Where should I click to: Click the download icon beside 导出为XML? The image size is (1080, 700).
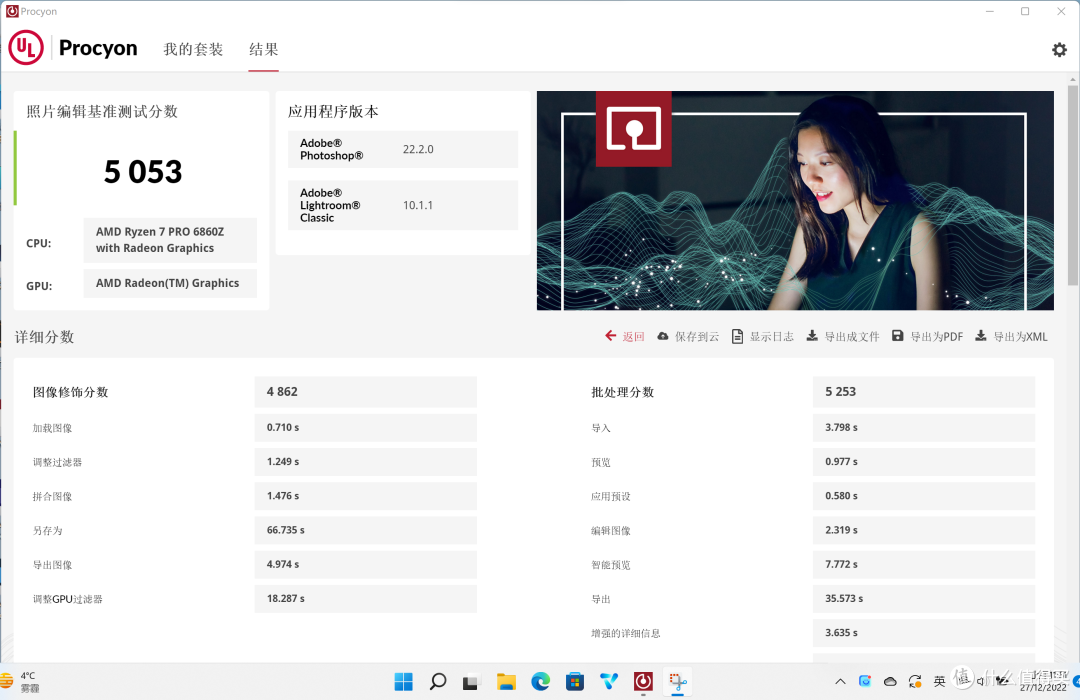[x=981, y=336]
